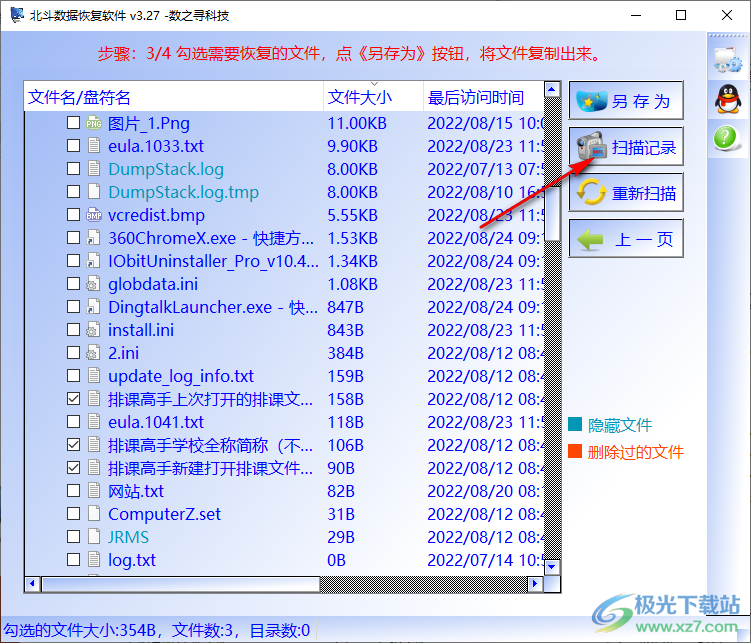Click the QQ penguin contact icon

[728, 99]
